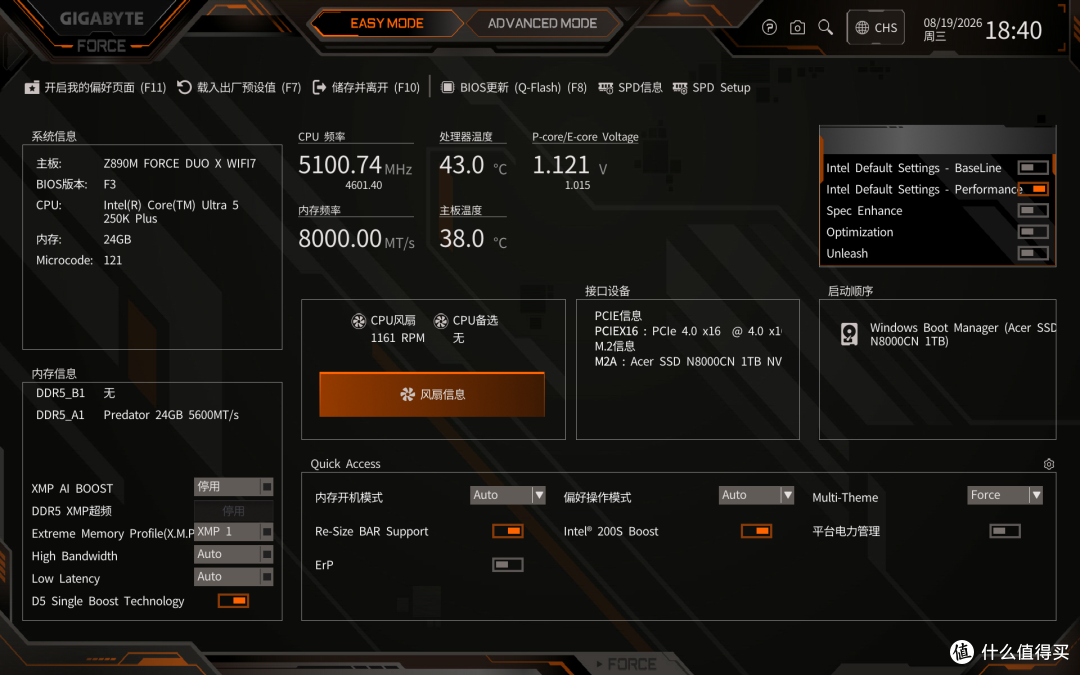Click DDR5_A1 Predator 24GB 5600MT/s row

137,415
